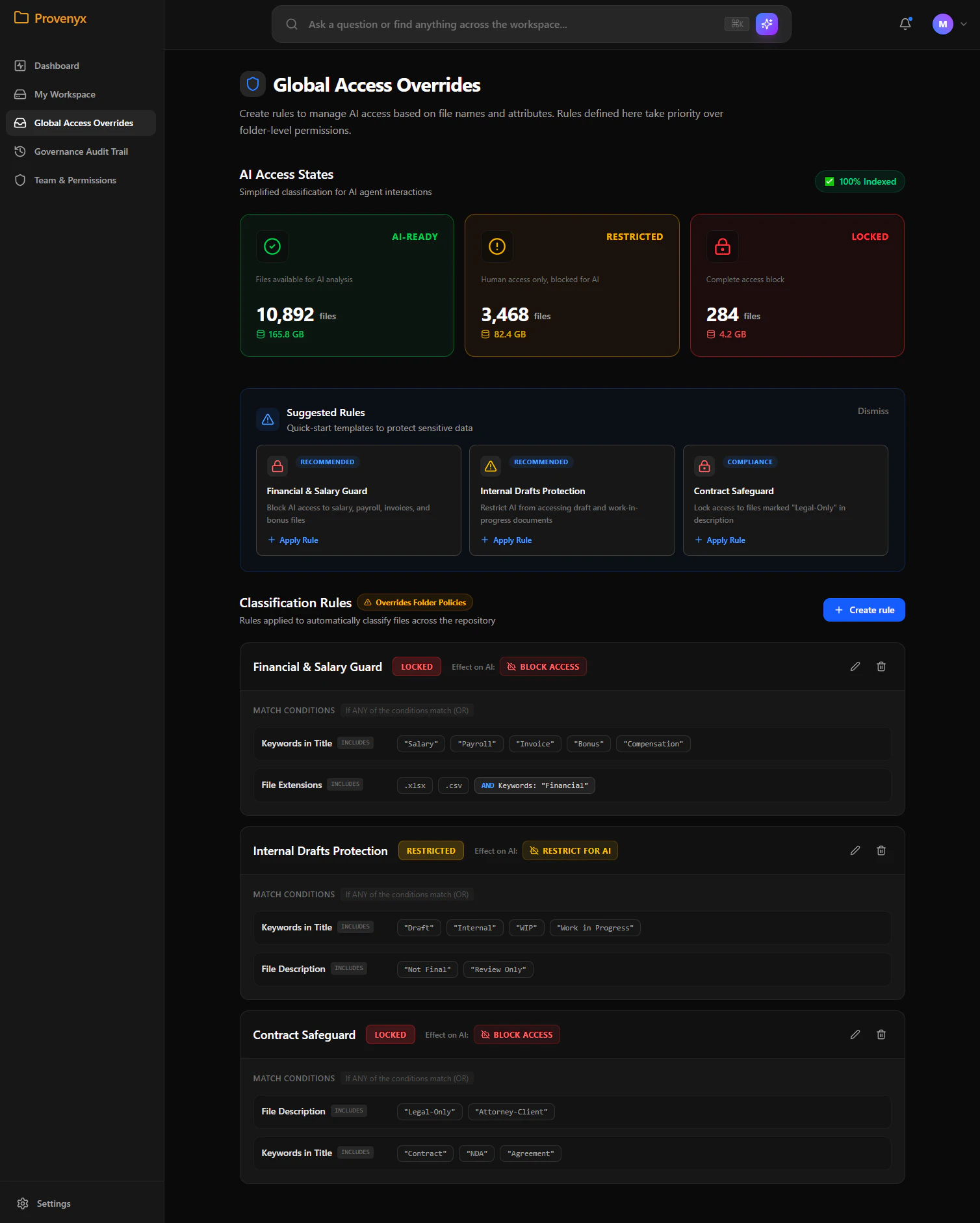Image resolution: width=980 pixels, height=1223 pixels.
Task: Click the command-K shortcut badge
Action: click(x=737, y=24)
